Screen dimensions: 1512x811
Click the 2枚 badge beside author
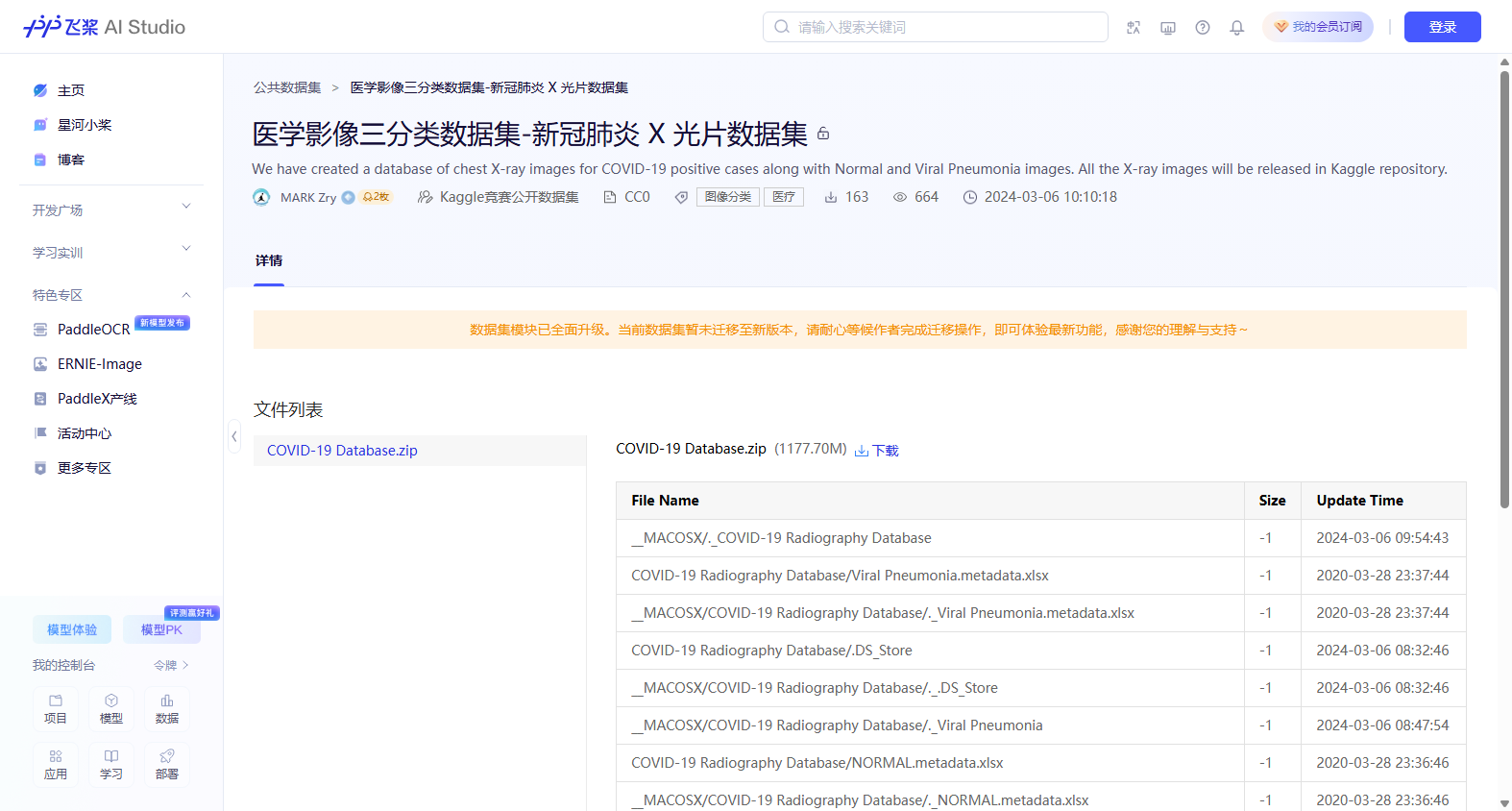[x=376, y=197]
